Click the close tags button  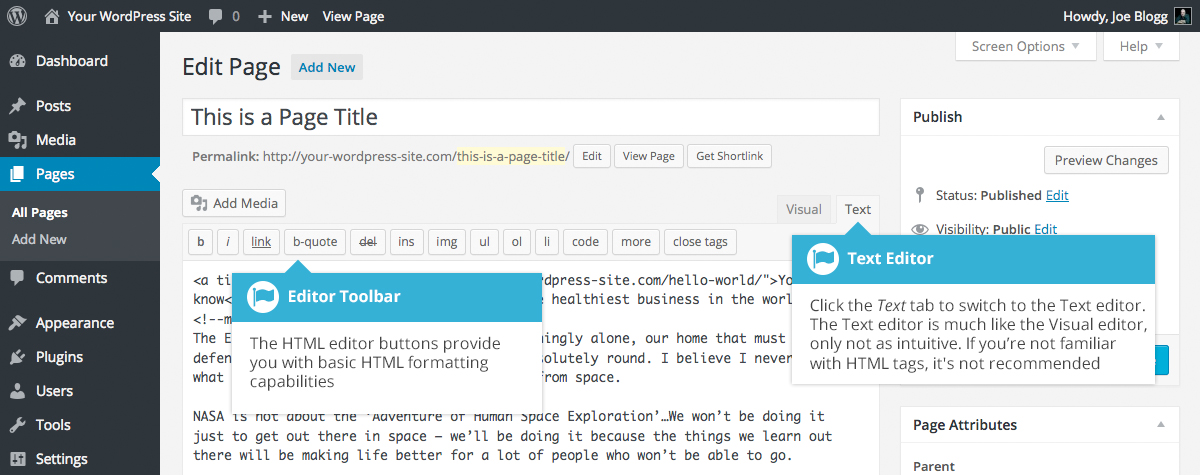[700, 242]
